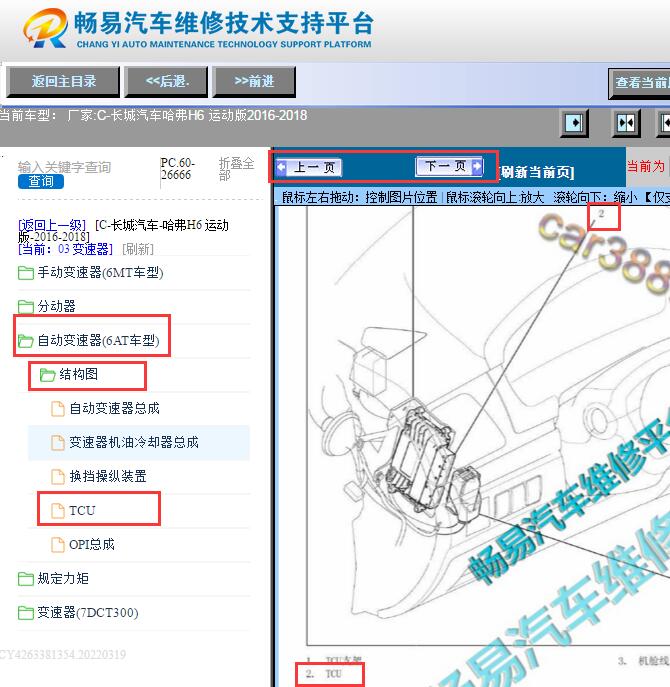Click the page icon beside 变速器机油冷却器总成
Viewport: 670px width, 687px height.
58,443
